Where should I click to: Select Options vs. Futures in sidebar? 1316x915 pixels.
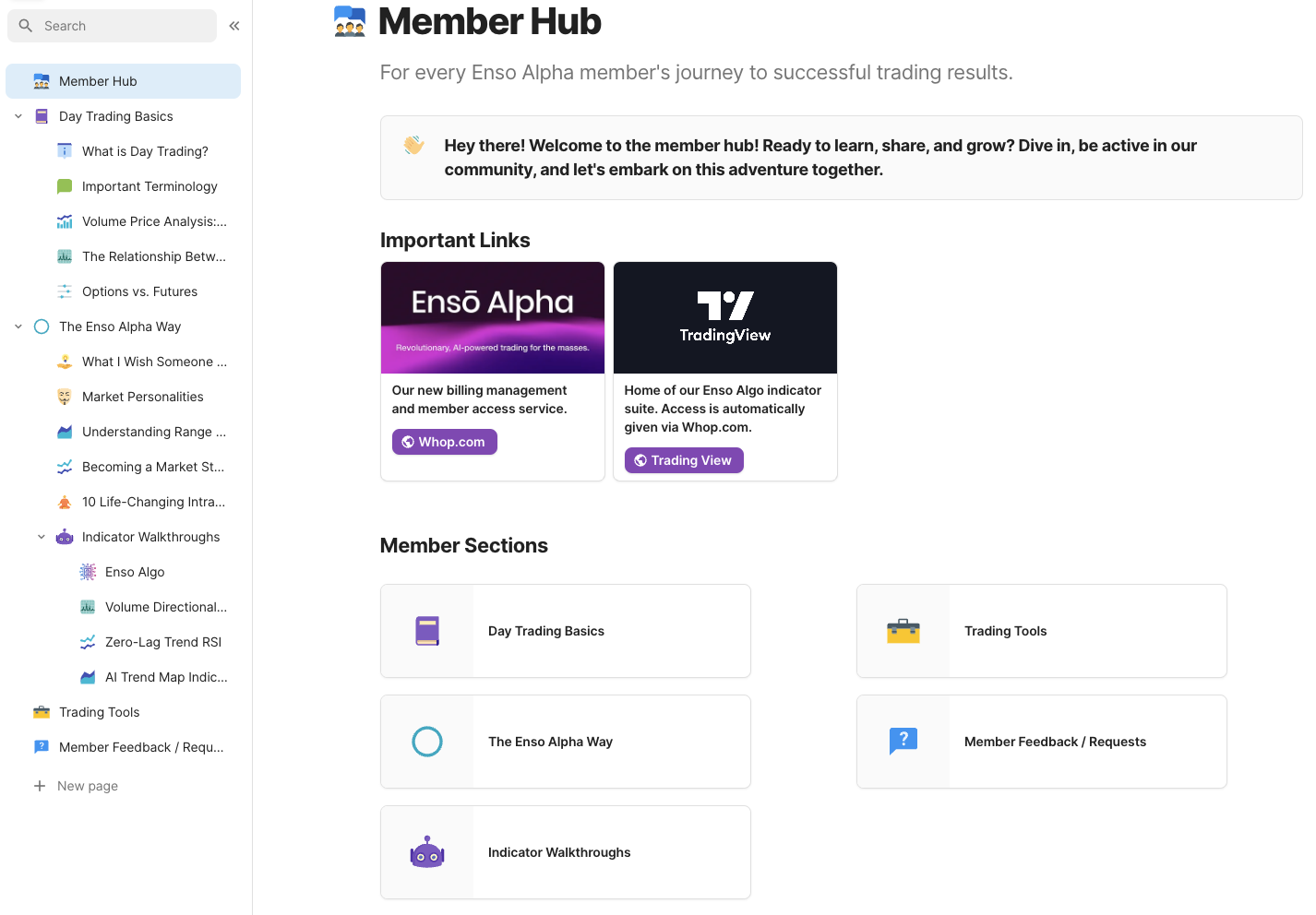tap(139, 291)
